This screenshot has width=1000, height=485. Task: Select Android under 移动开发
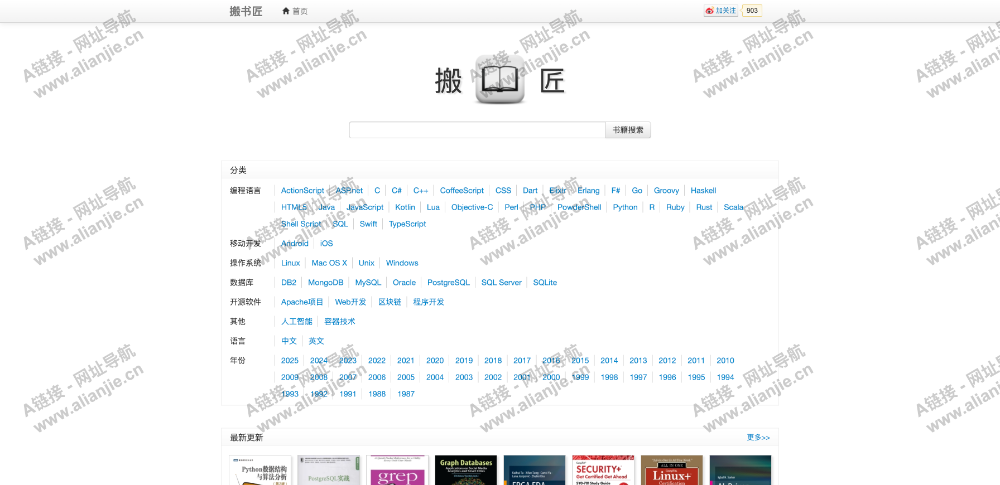295,243
